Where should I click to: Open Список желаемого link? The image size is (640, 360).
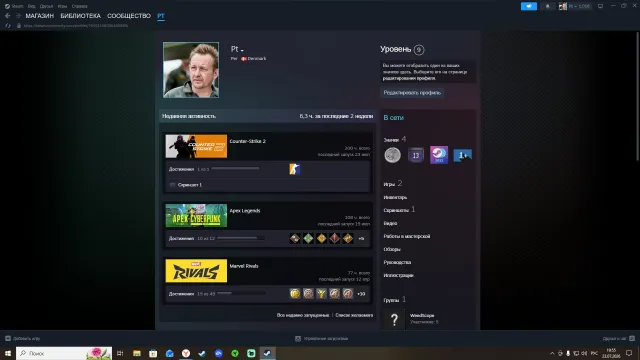(x=354, y=315)
